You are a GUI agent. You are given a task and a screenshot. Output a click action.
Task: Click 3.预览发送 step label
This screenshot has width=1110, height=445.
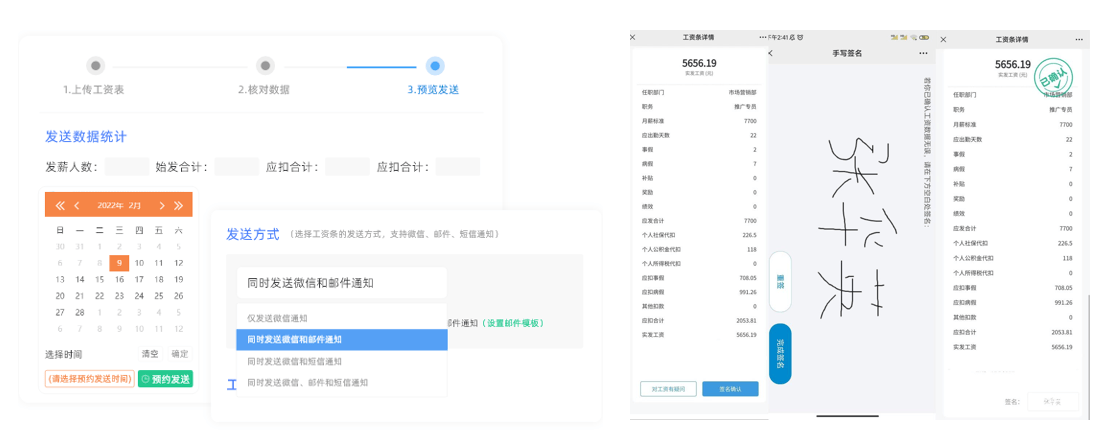click(433, 90)
